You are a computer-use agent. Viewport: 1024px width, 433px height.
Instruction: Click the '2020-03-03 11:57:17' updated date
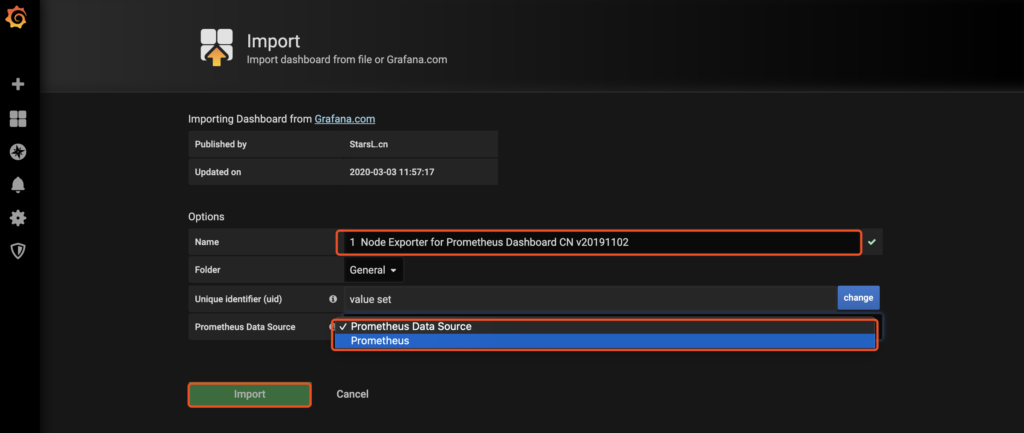[392, 173]
